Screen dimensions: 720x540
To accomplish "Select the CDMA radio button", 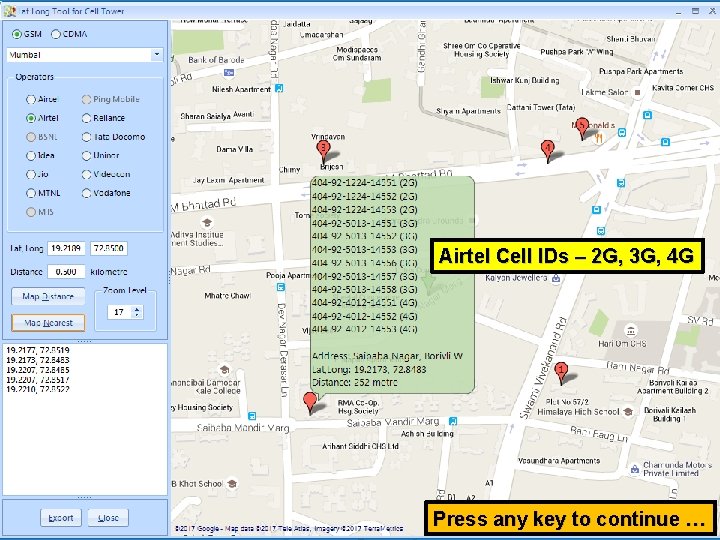I will click(x=56, y=34).
